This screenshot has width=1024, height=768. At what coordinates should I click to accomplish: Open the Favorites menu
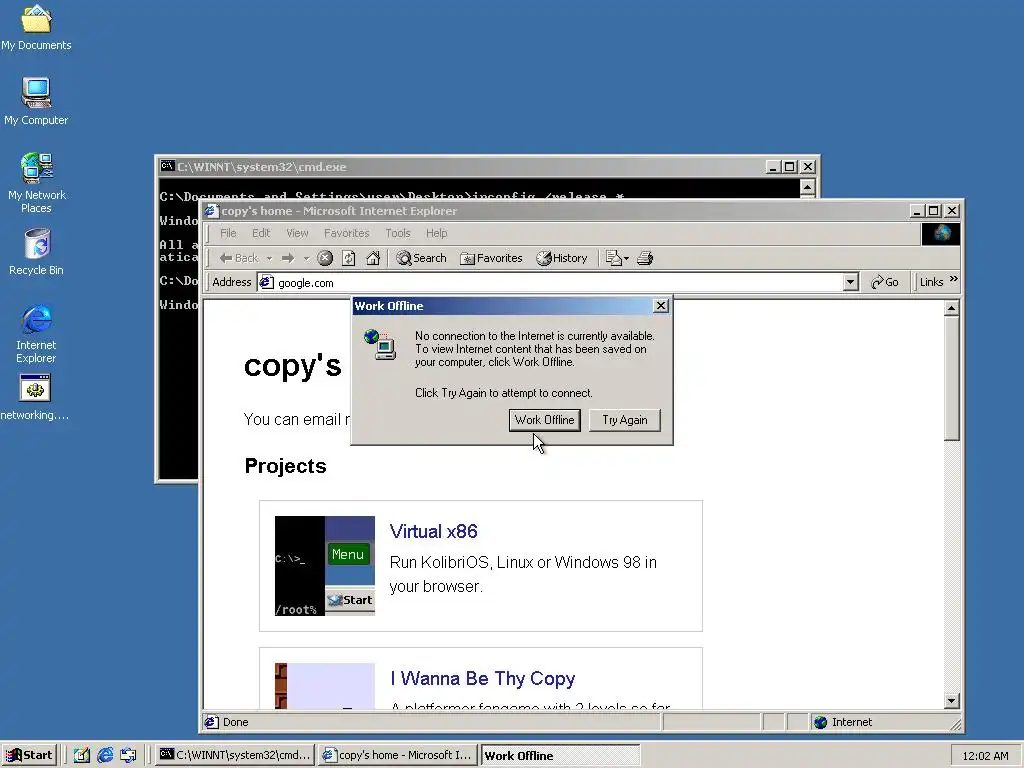click(347, 233)
